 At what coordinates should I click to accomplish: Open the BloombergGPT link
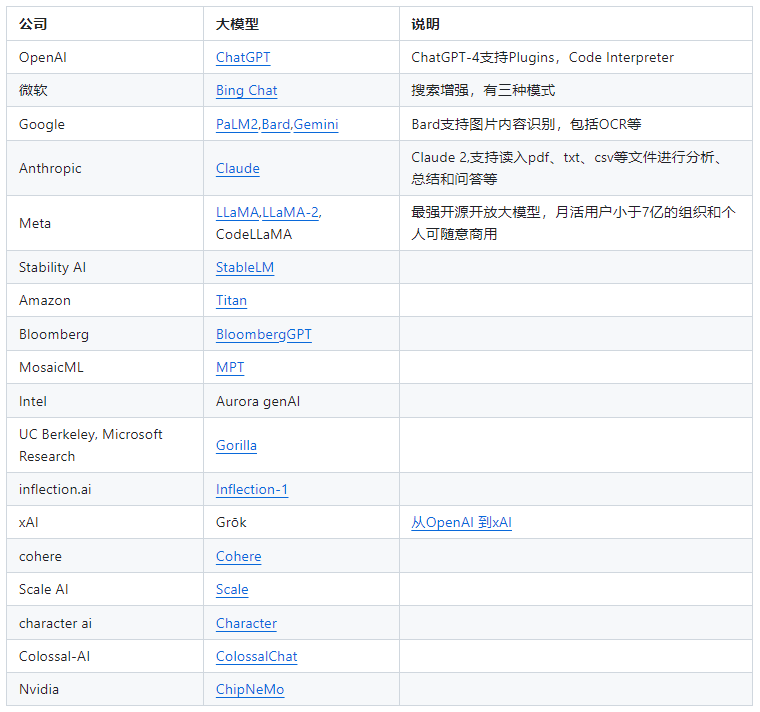264,334
